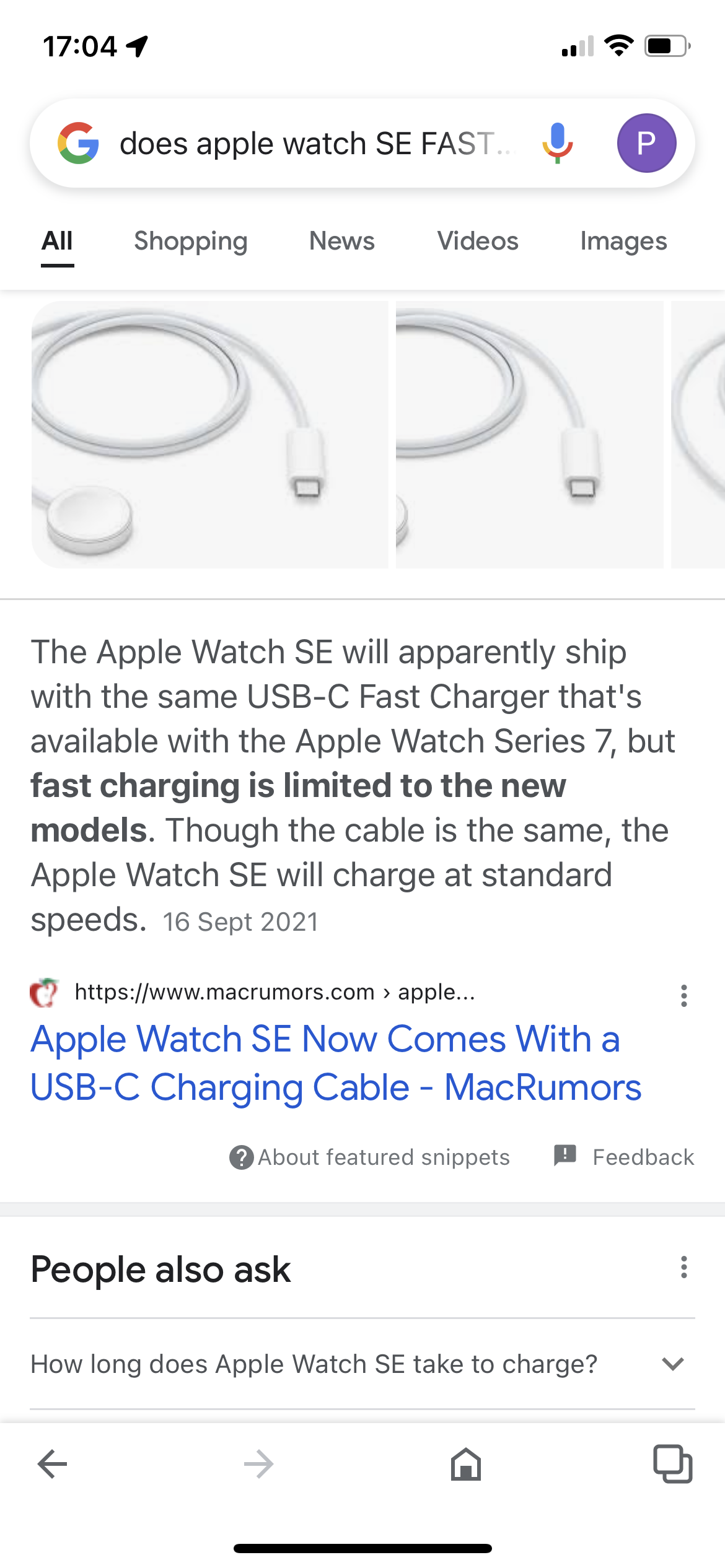Switch to the Shopping tab
This screenshot has width=725, height=1568.
[191, 241]
